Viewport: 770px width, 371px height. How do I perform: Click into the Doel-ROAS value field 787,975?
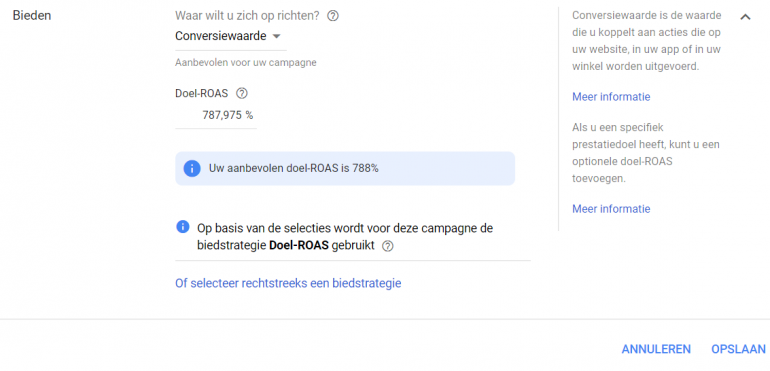tap(216, 116)
